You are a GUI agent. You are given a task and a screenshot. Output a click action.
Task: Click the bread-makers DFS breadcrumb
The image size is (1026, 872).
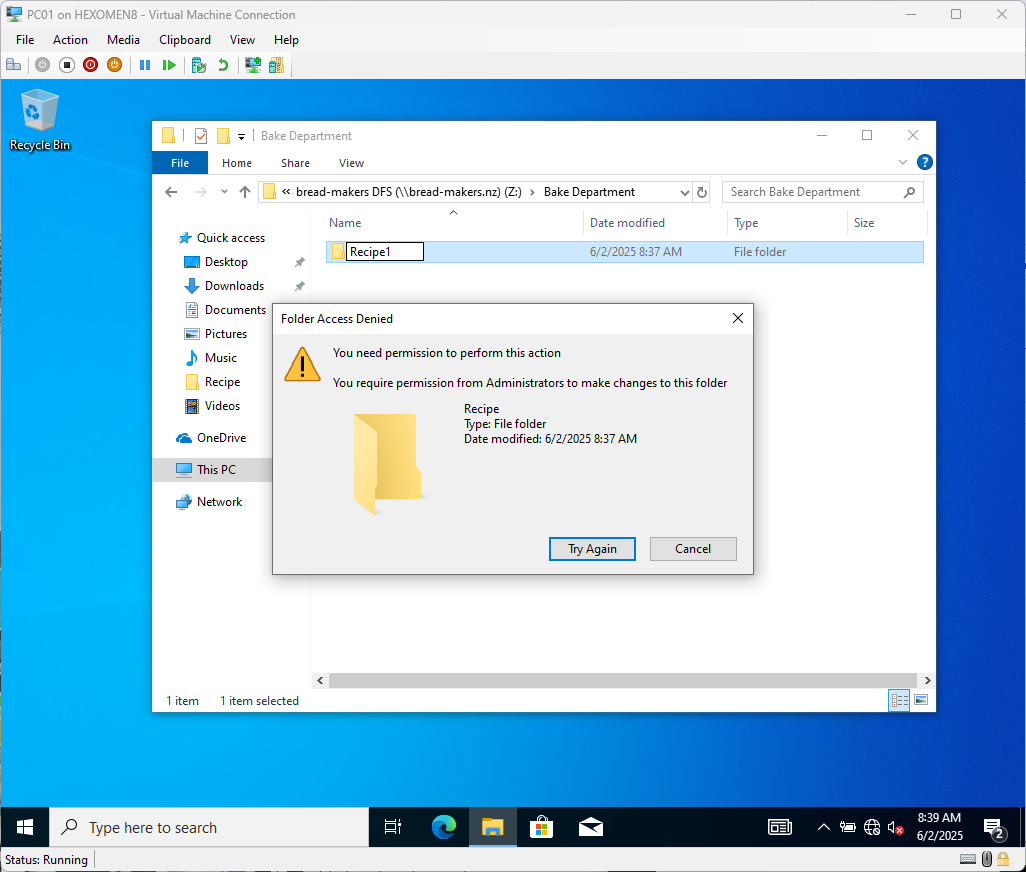pyautogui.click(x=408, y=192)
